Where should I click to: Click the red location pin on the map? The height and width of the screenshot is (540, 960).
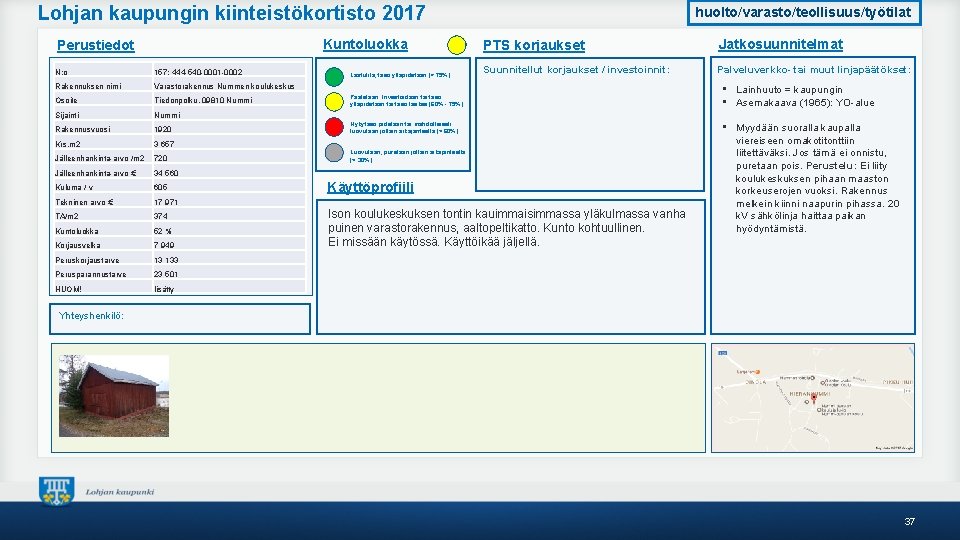[814, 398]
